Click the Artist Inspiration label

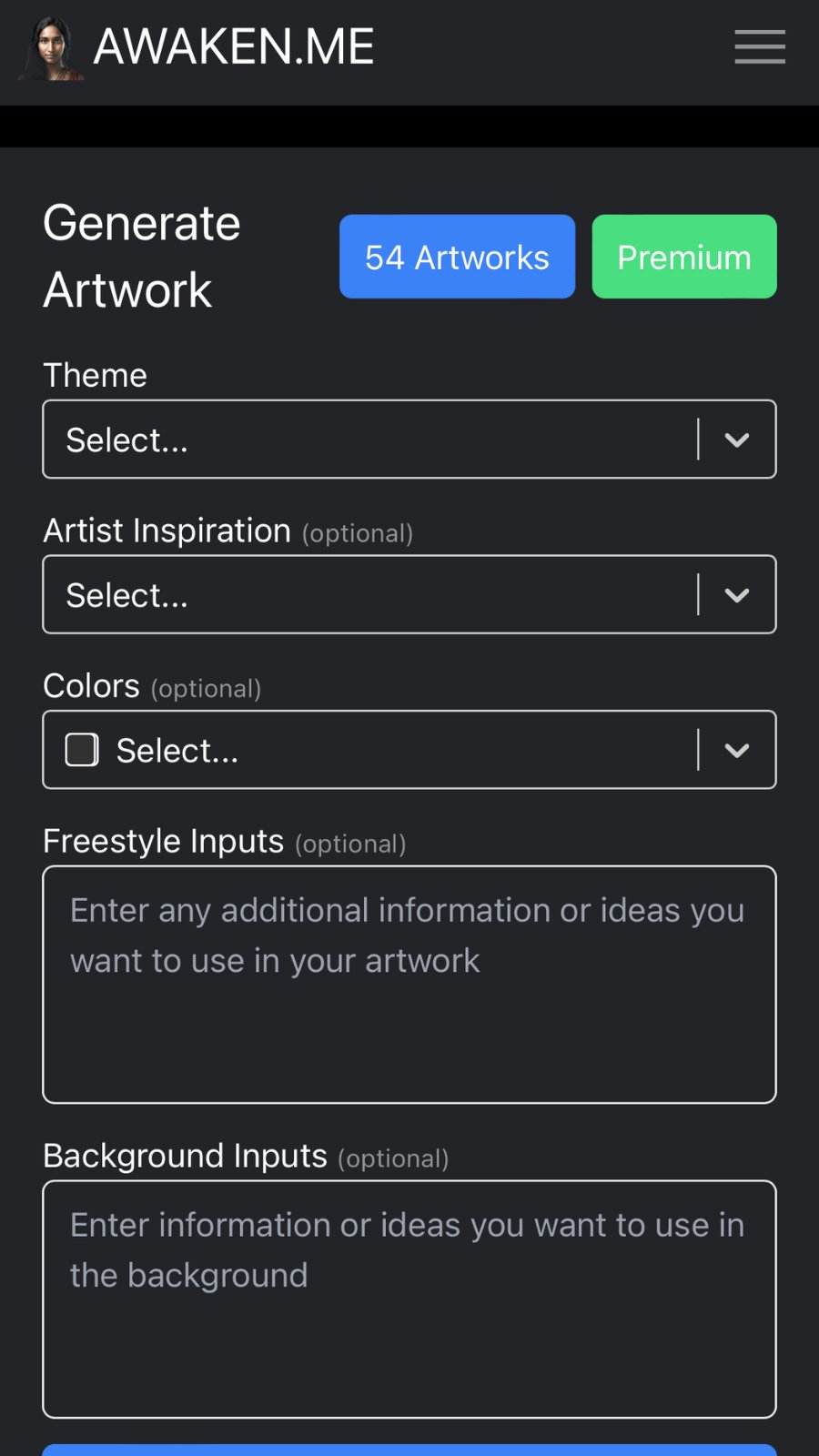click(x=167, y=531)
